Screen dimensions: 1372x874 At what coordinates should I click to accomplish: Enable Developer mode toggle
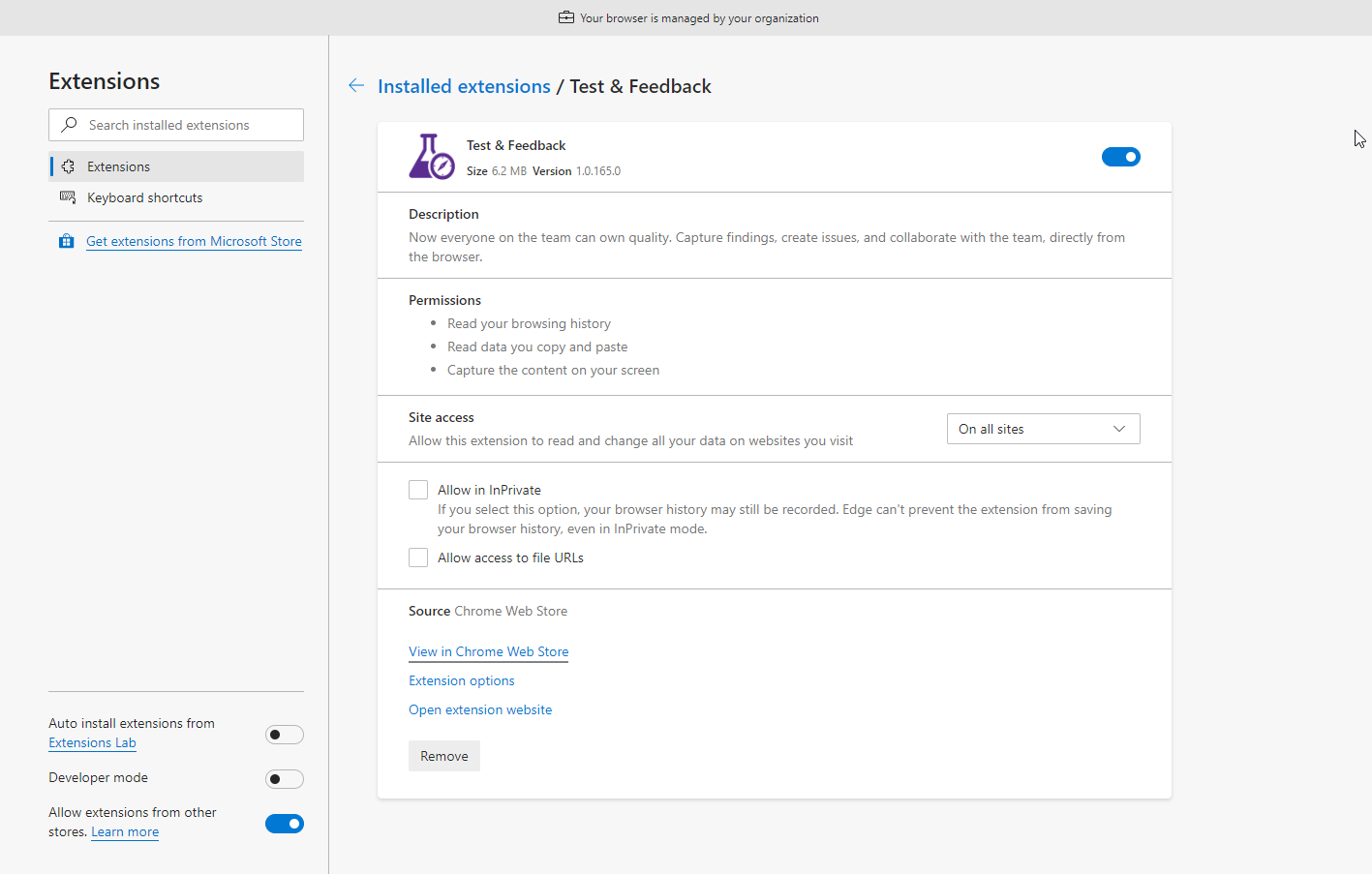click(284, 779)
